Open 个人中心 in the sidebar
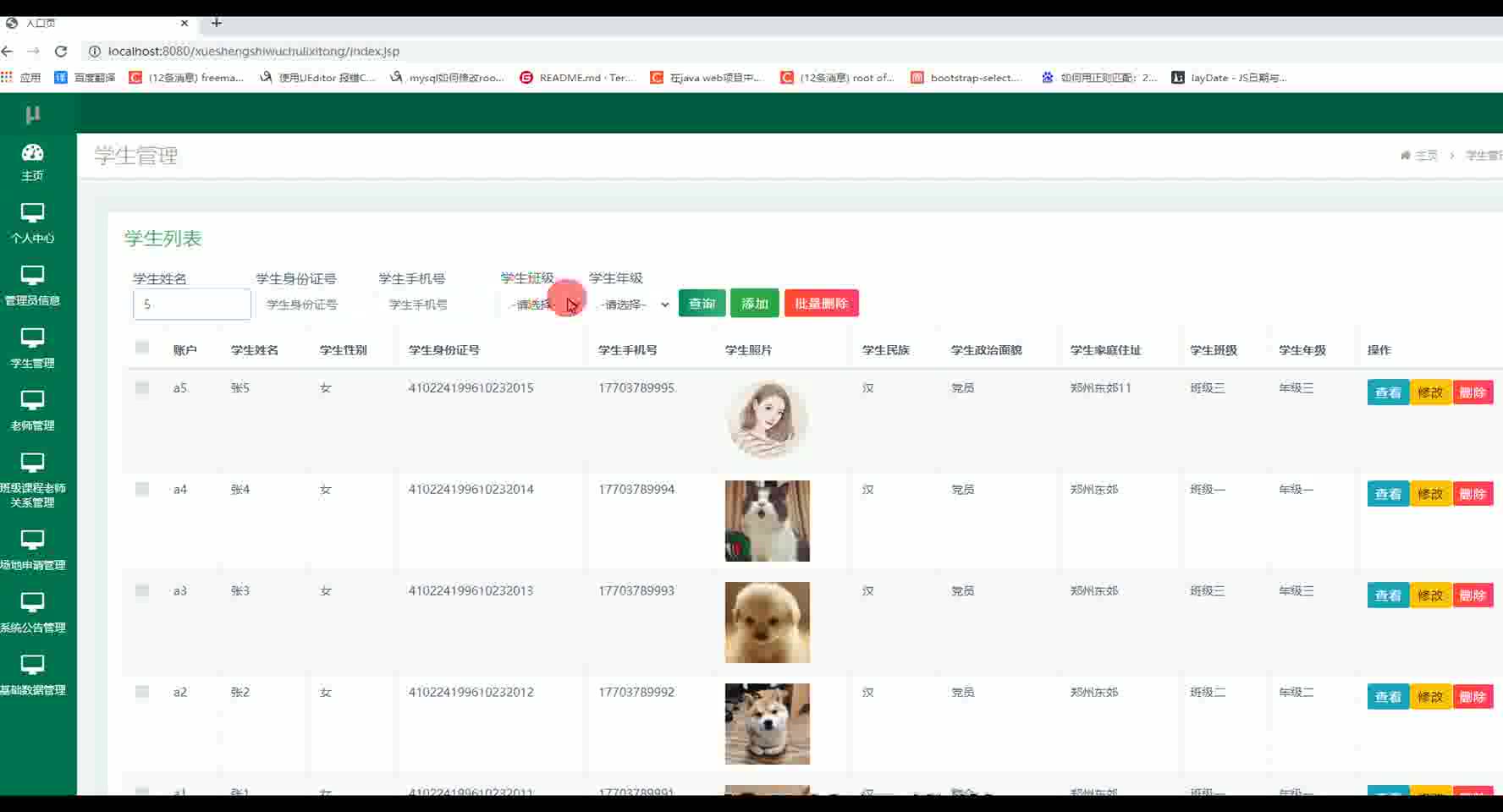 (x=32, y=223)
